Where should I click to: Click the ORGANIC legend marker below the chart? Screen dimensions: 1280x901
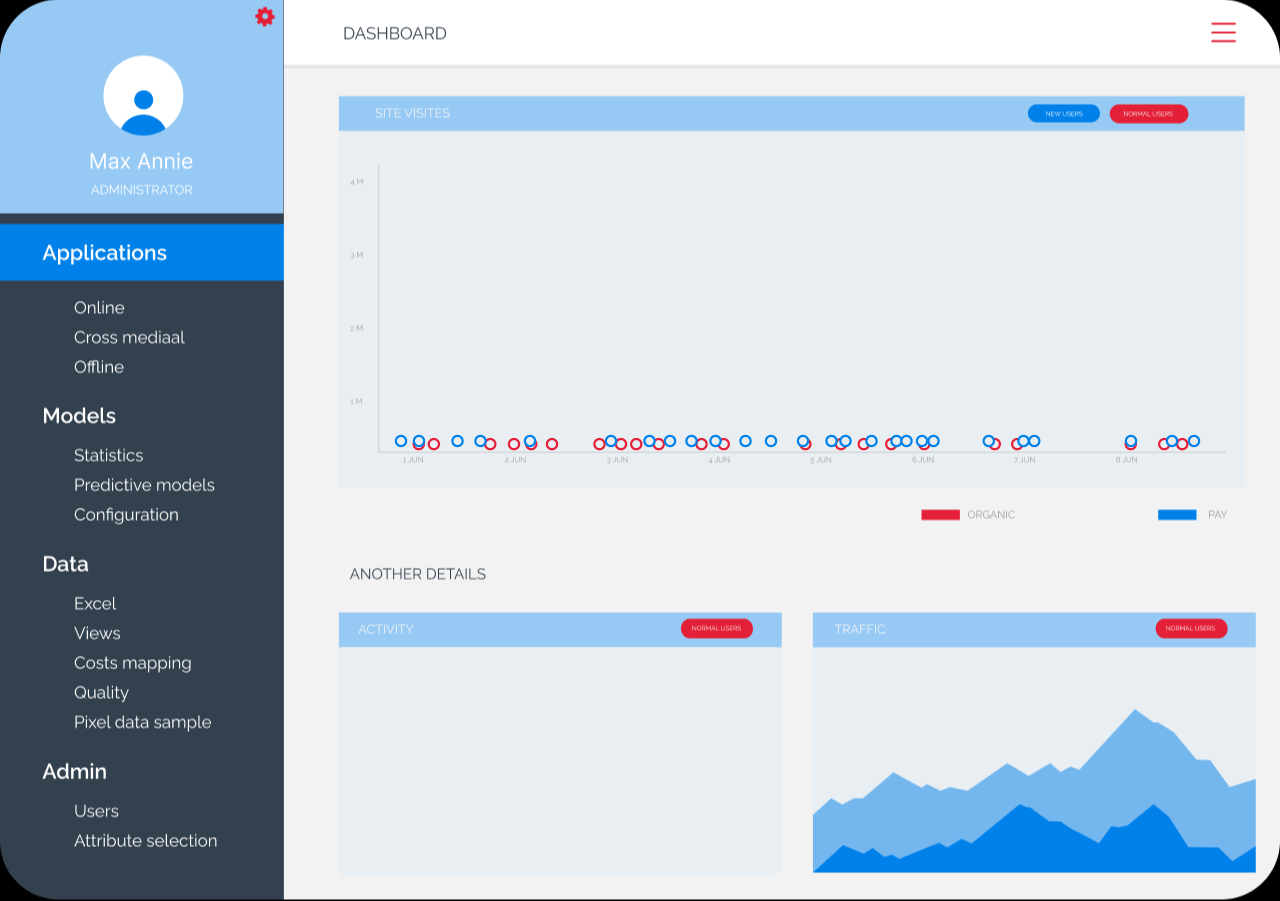940,514
